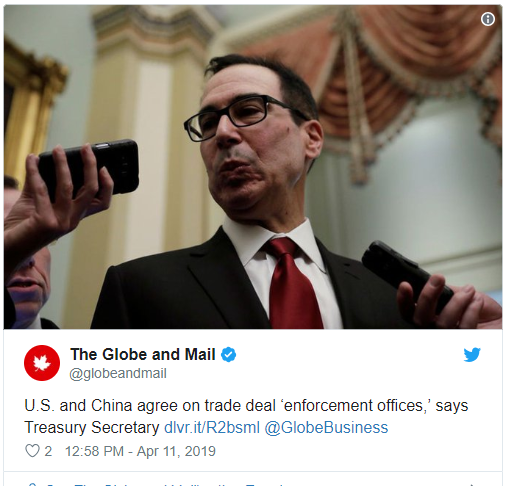Click The Globe and Mail display name
This screenshot has height=486, width=507.
point(143,354)
